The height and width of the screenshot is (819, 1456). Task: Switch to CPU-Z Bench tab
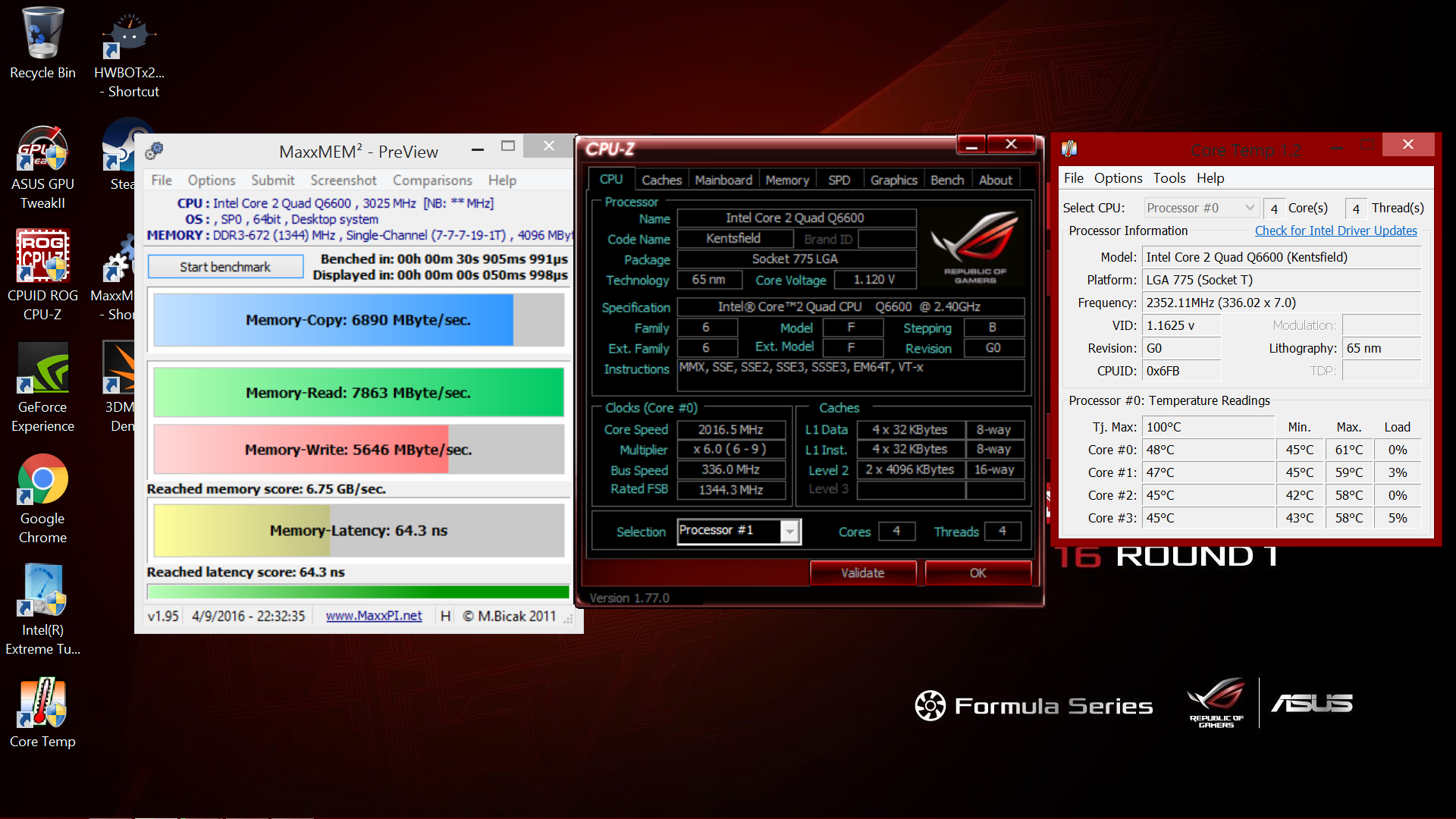(947, 180)
